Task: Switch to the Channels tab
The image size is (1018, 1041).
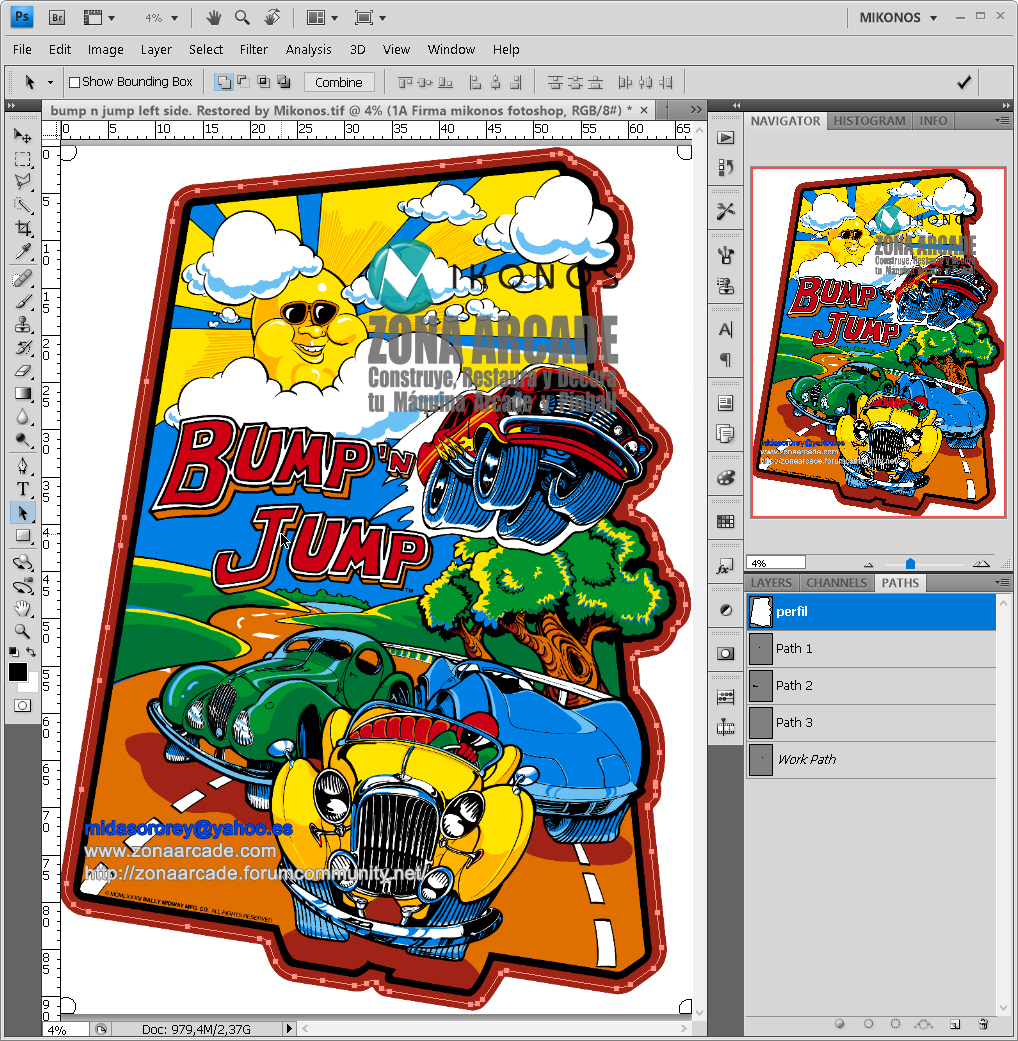Action: coord(836,583)
